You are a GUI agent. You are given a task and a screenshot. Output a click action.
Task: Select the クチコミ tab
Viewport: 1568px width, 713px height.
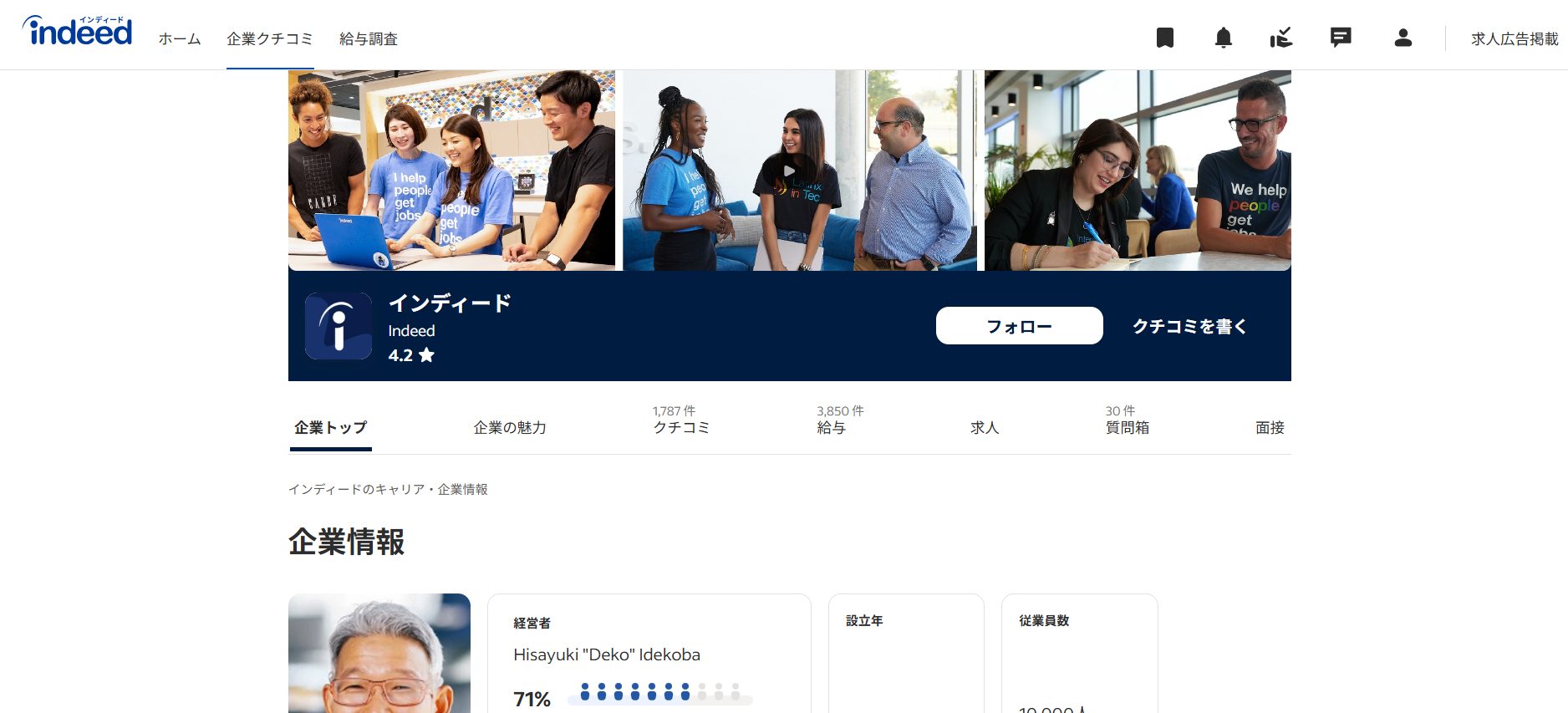coord(681,420)
